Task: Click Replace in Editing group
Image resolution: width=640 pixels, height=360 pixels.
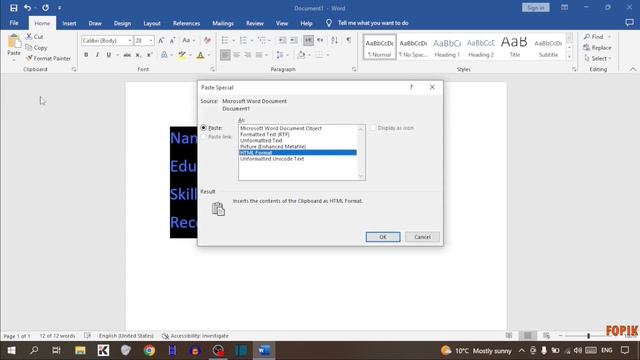Action: pyautogui.click(x=598, y=48)
